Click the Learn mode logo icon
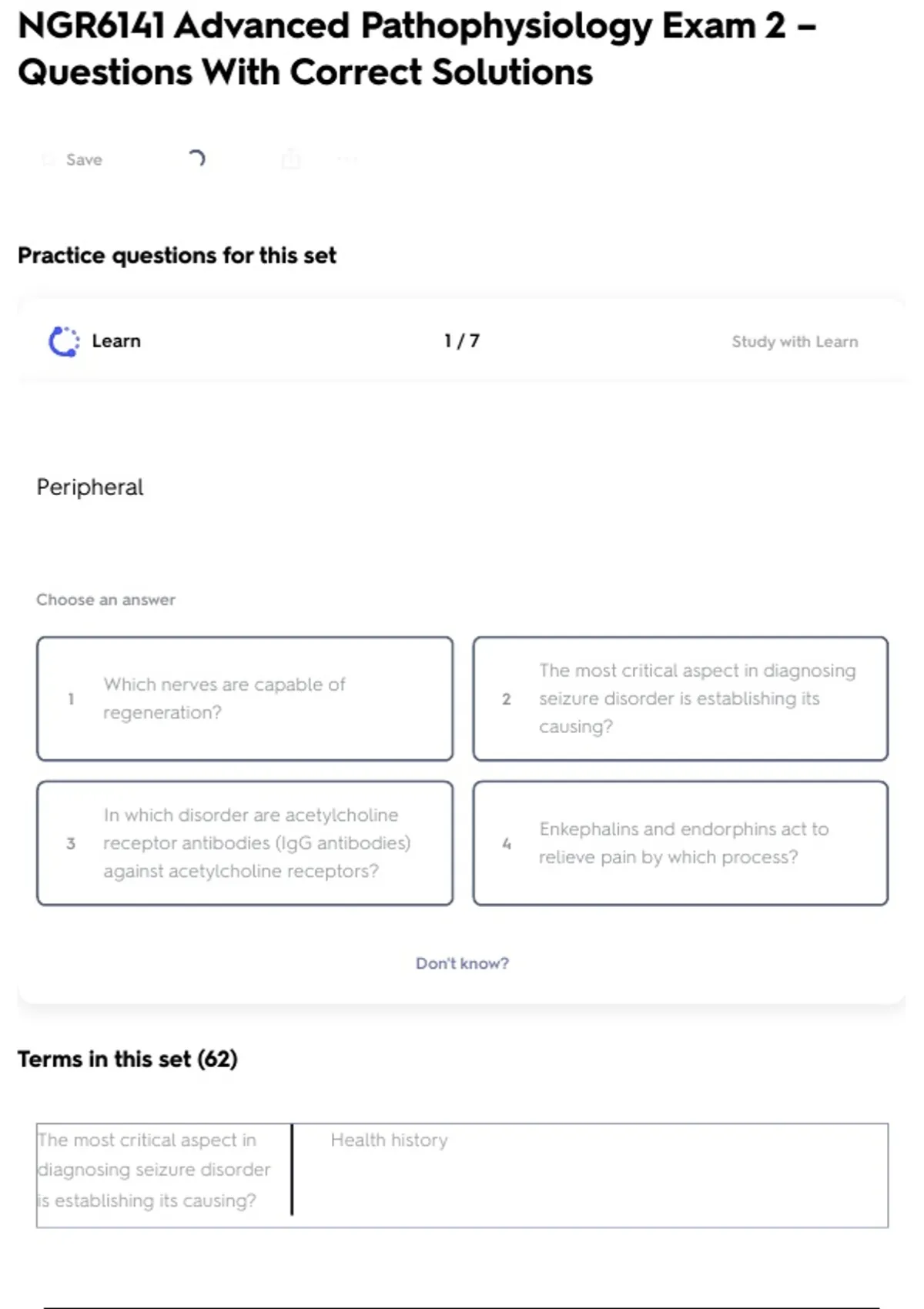The width and height of the screenshot is (924, 1309). [x=64, y=341]
